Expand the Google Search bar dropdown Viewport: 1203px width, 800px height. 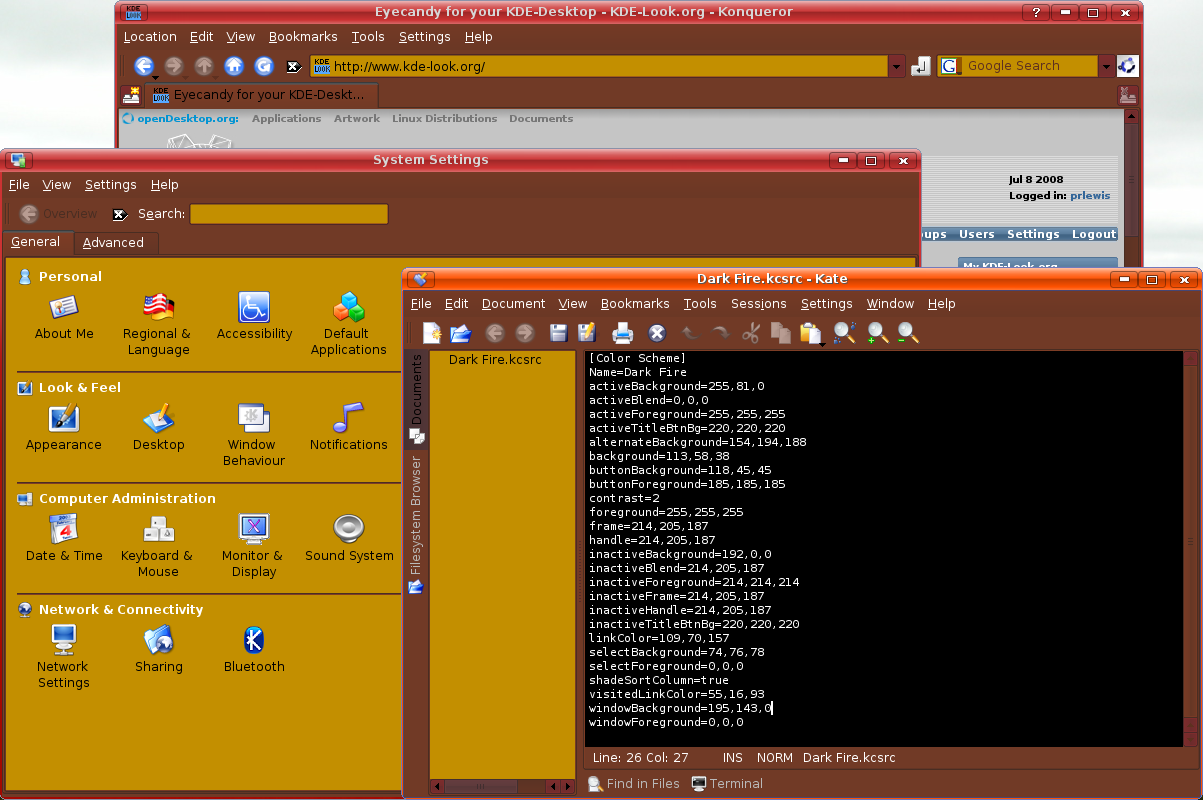pos(1106,66)
